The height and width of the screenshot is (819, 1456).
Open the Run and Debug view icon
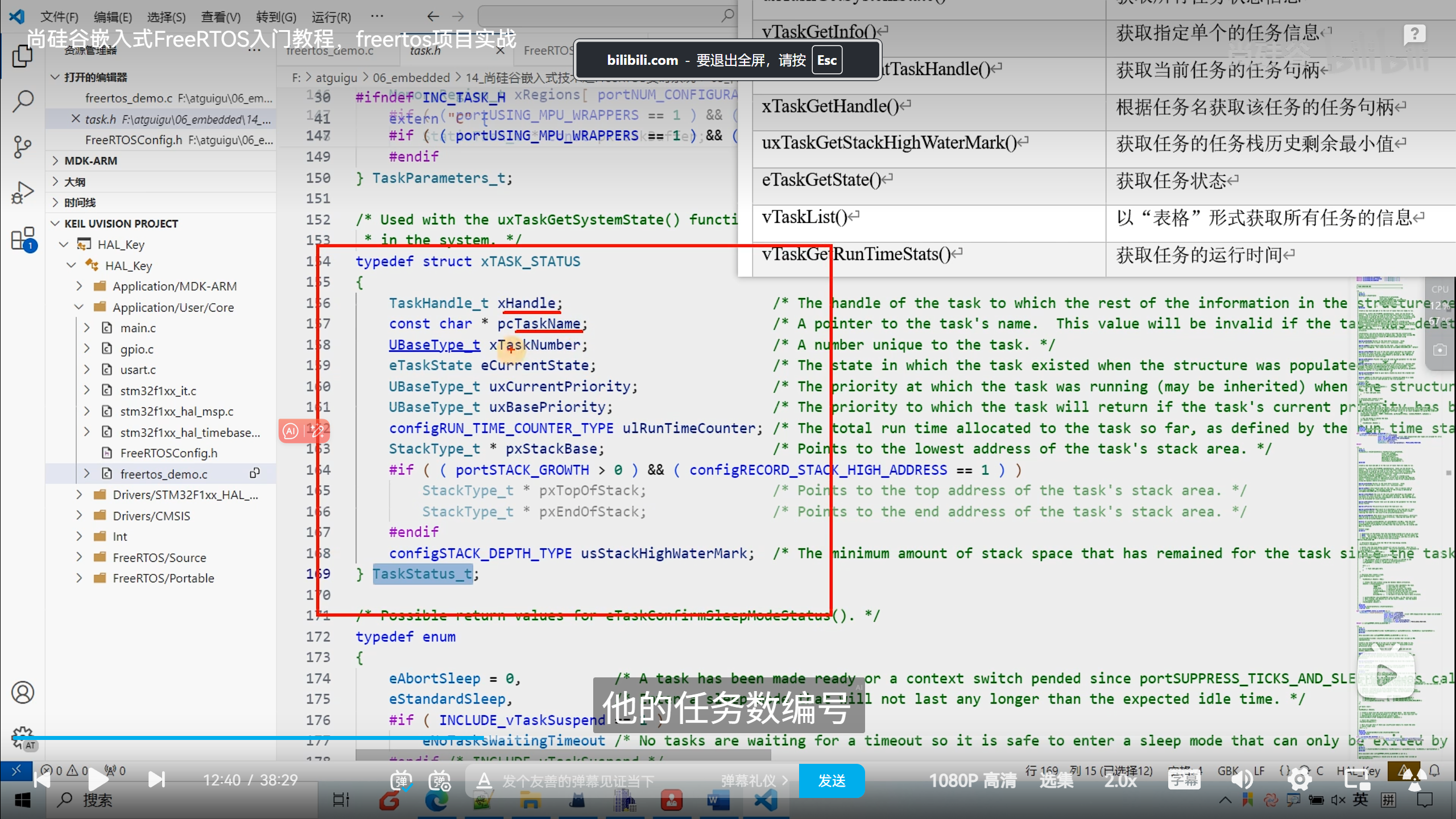pyautogui.click(x=23, y=192)
